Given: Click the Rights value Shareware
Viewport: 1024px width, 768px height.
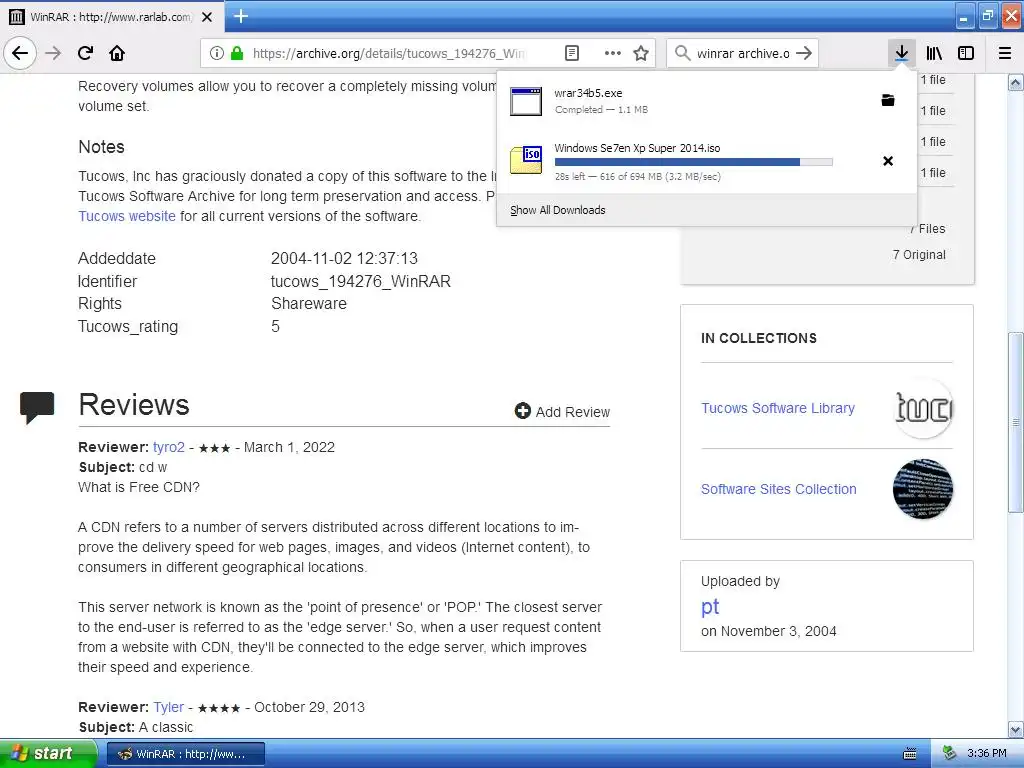Looking at the screenshot, I should [309, 304].
